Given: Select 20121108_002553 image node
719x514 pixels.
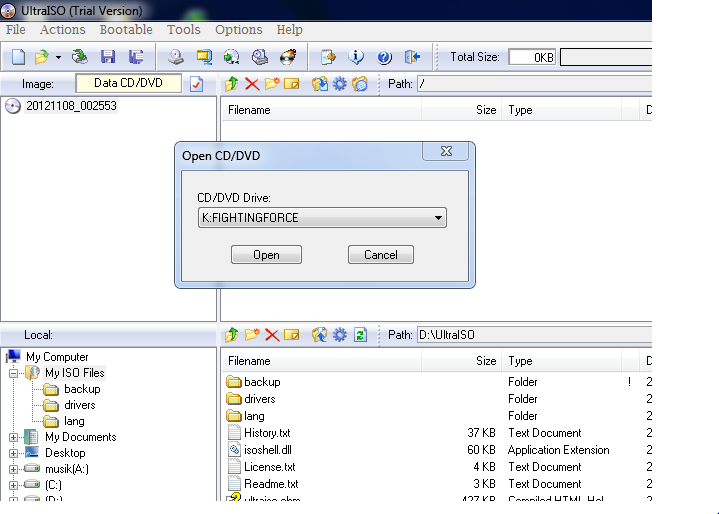Looking at the screenshot, I should click(71, 106).
